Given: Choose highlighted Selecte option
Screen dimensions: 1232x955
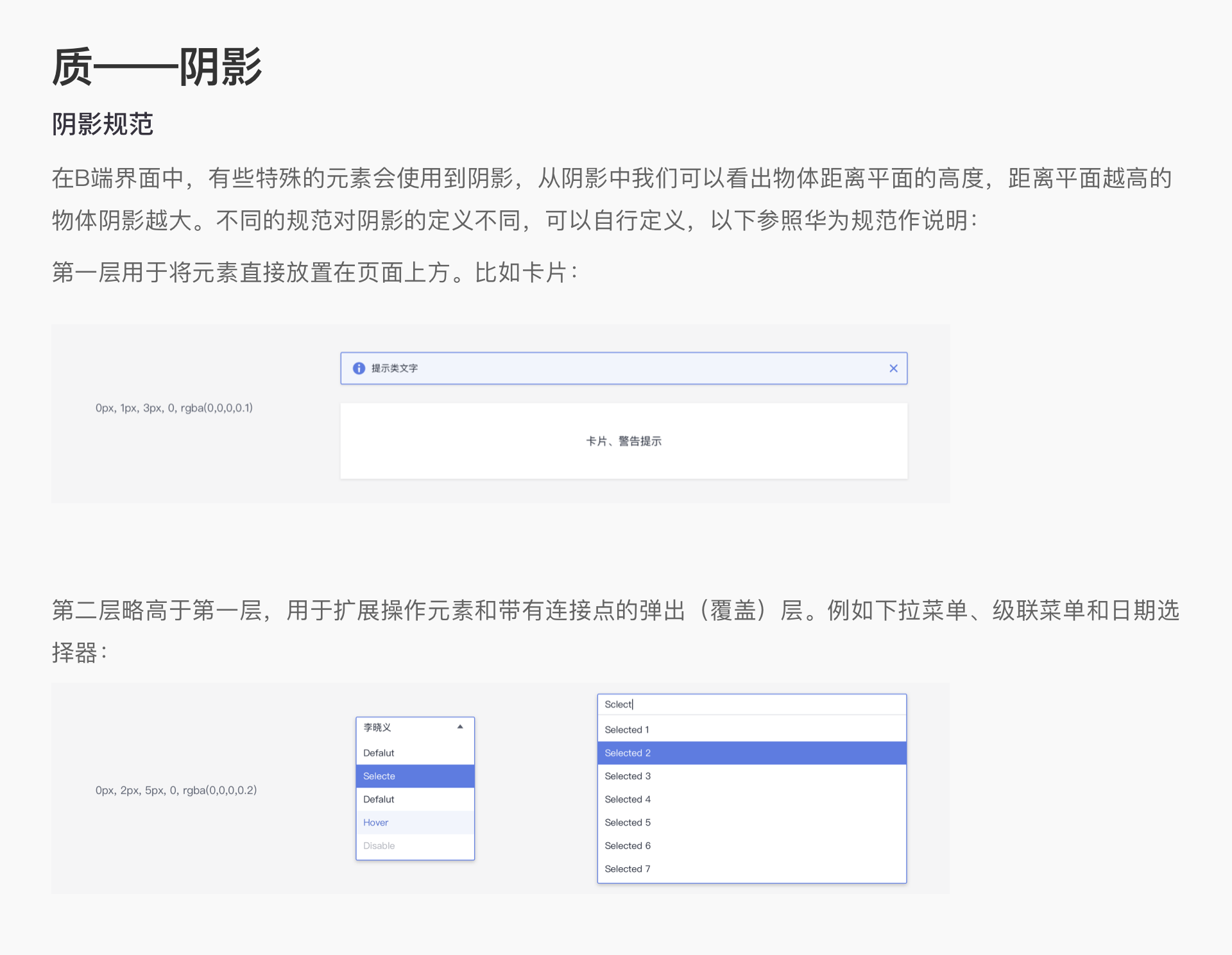Looking at the screenshot, I should click(415, 776).
